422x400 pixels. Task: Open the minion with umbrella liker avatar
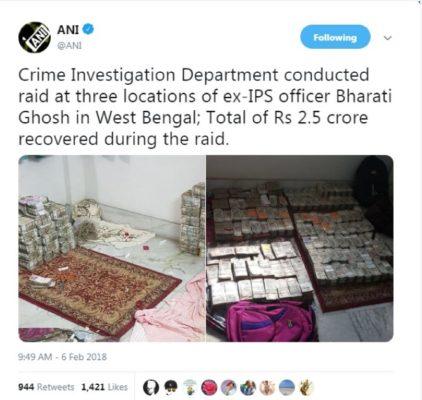tap(190, 387)
